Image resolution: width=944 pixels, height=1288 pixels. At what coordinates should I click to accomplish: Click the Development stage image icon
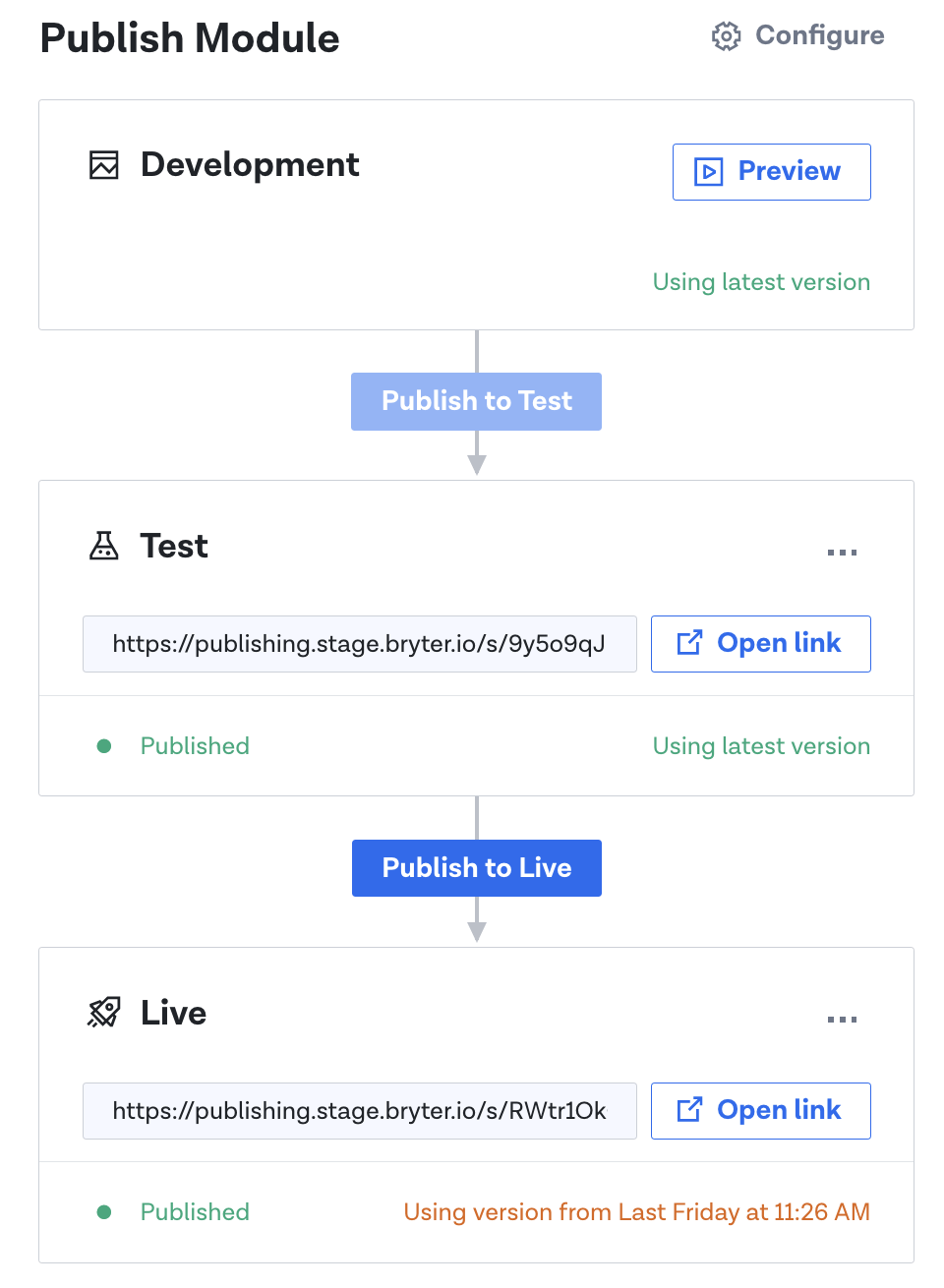click(104, 165)
